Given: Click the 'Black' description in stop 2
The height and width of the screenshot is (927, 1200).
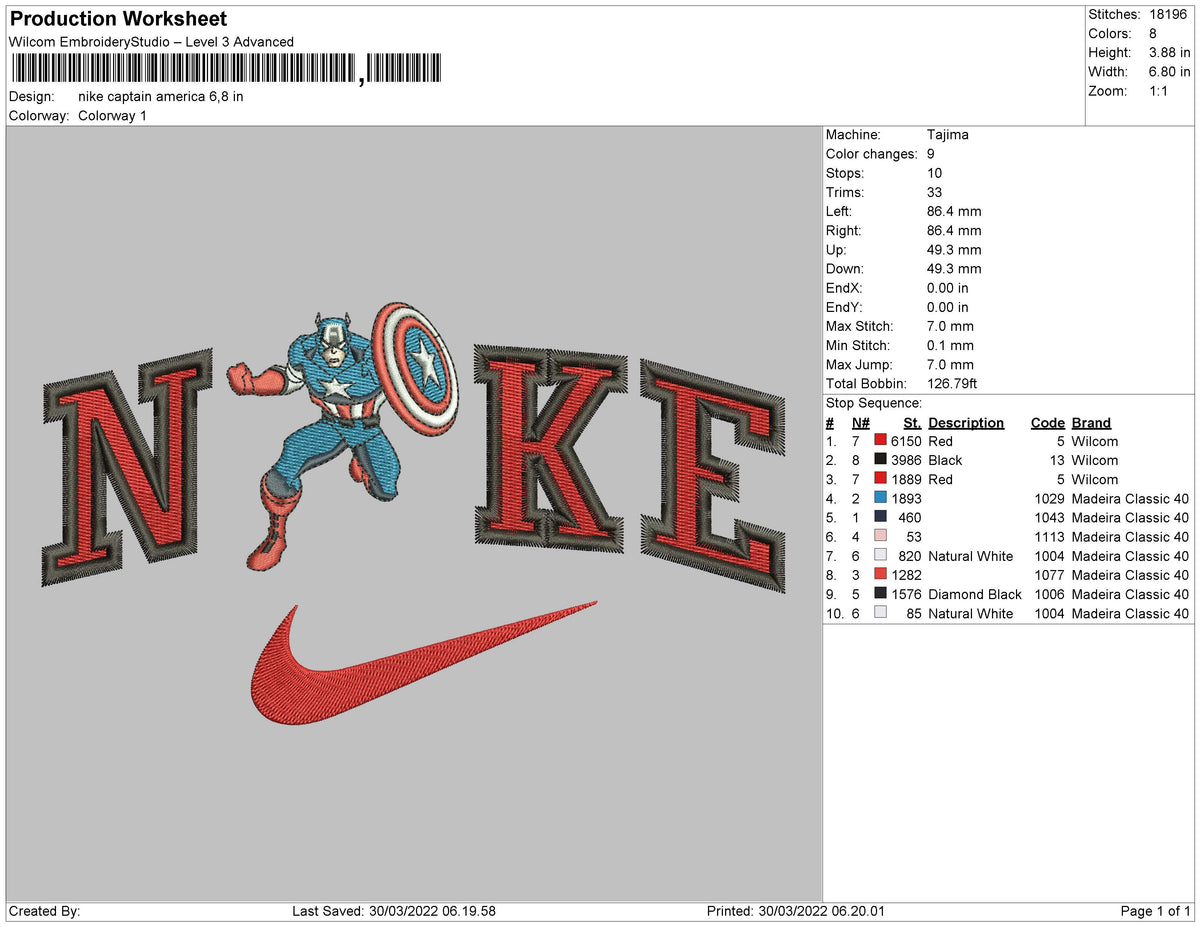Looking at the screenshot, I should pos(945,460).
